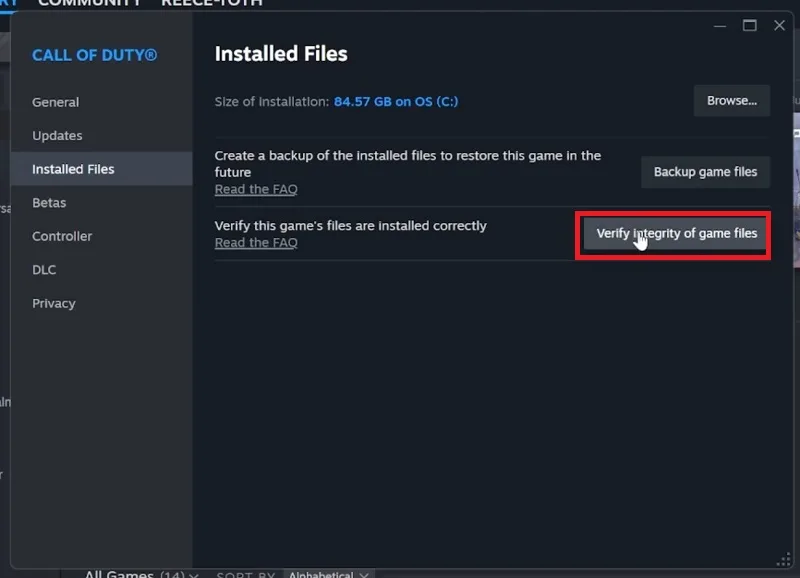This screenshot has height=578, width=800.
Task: Open Alphabetical sort dropdown in library
Action: (329, 574)
